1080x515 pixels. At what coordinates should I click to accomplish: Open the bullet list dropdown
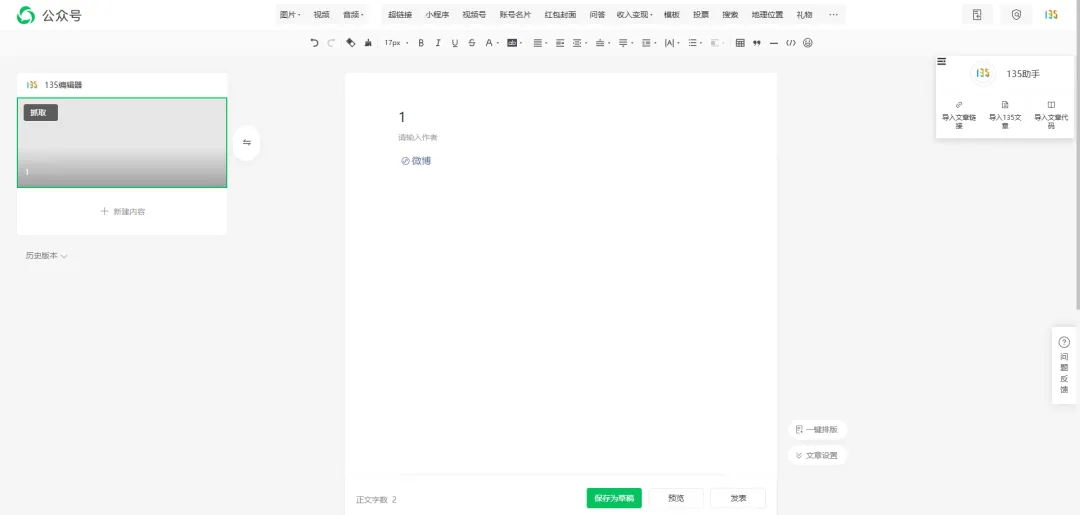coord(695,43)
